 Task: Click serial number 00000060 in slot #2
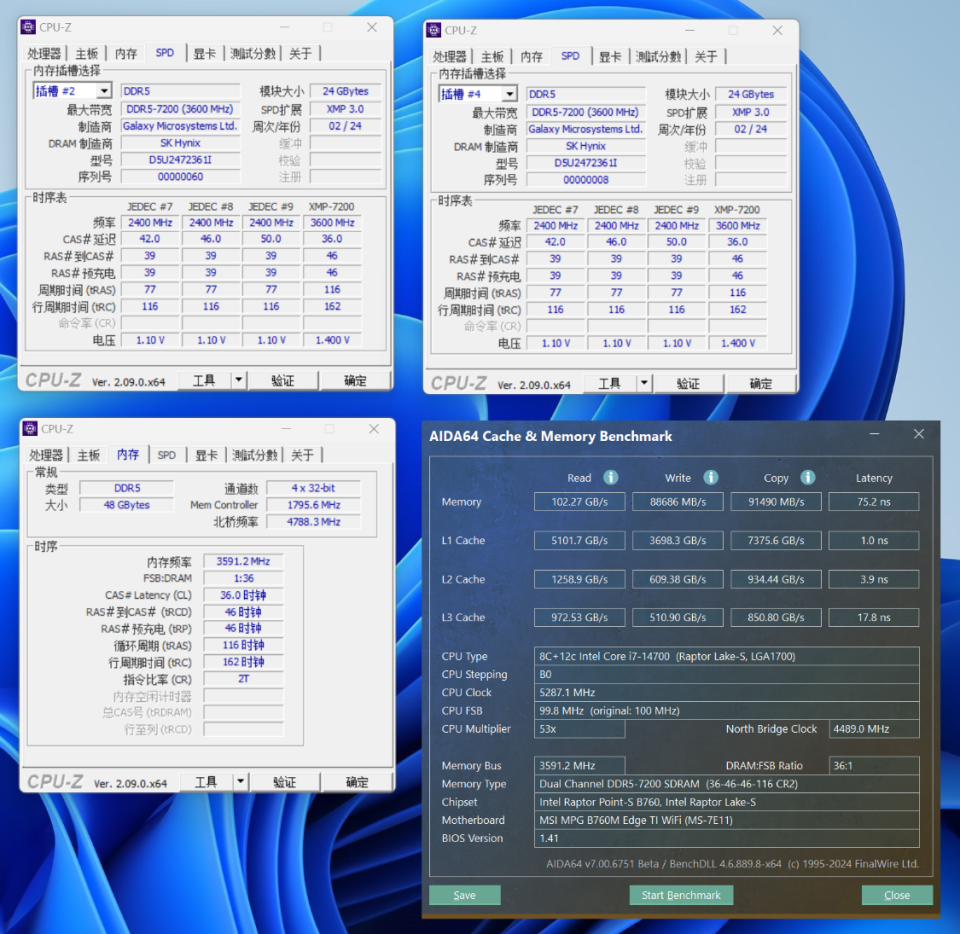coord(180,177)
